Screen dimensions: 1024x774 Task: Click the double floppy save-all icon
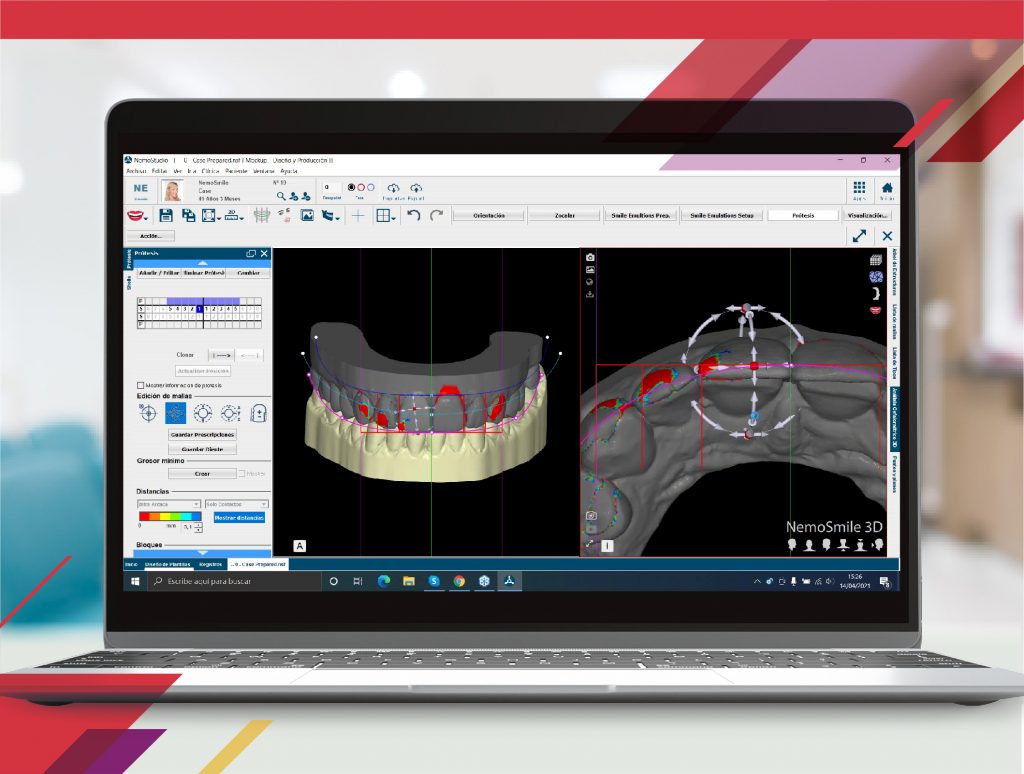coord(188,215)
